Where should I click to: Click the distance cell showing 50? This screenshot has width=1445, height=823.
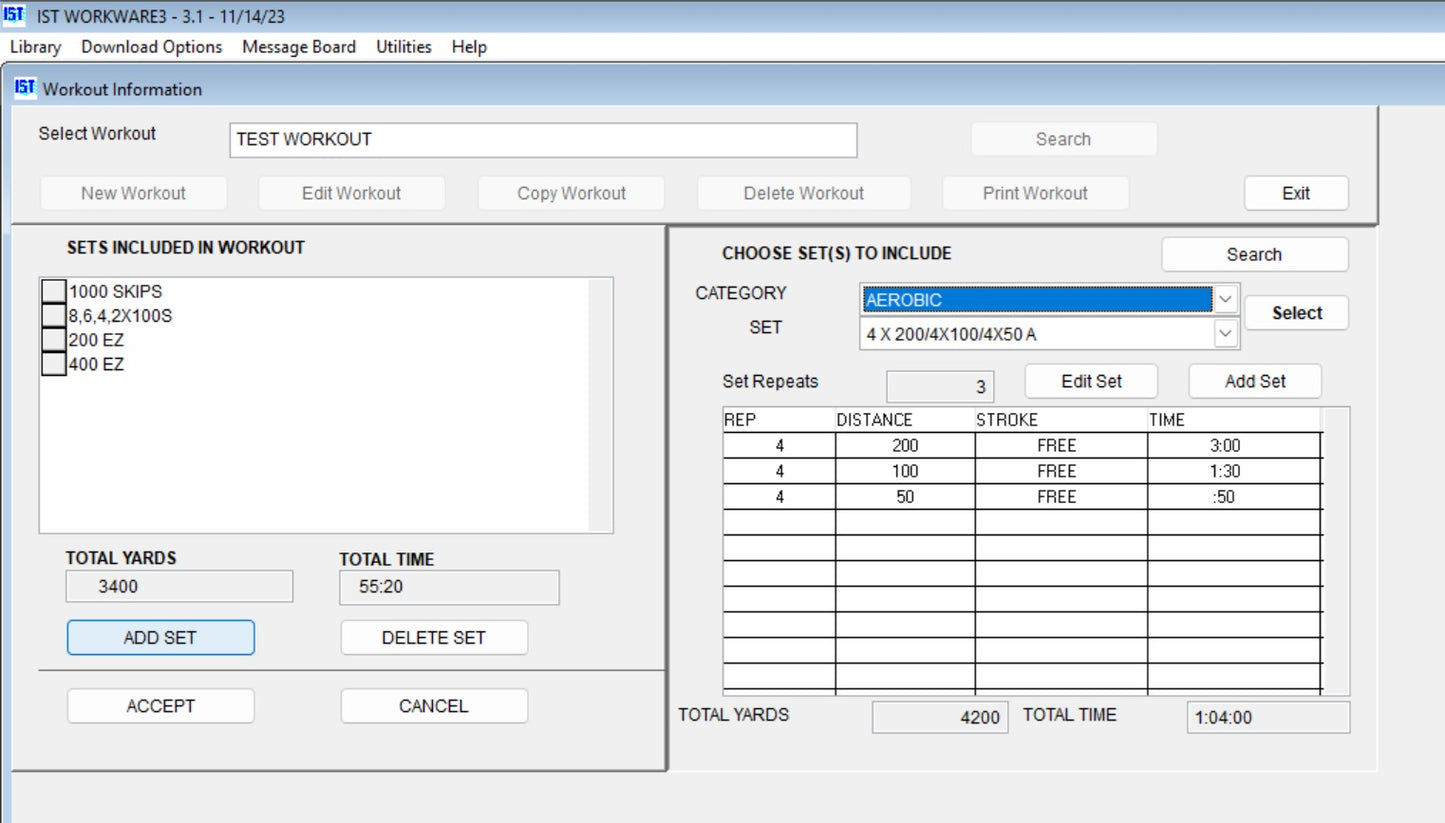[905, 497]
